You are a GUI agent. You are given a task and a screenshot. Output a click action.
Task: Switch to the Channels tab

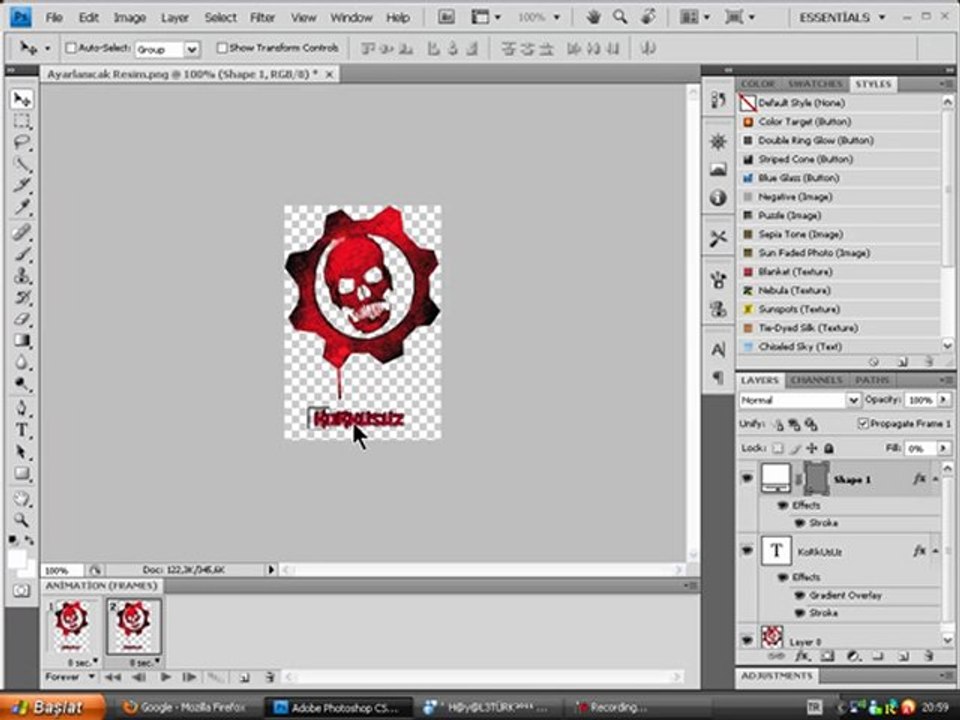(816, 380)
